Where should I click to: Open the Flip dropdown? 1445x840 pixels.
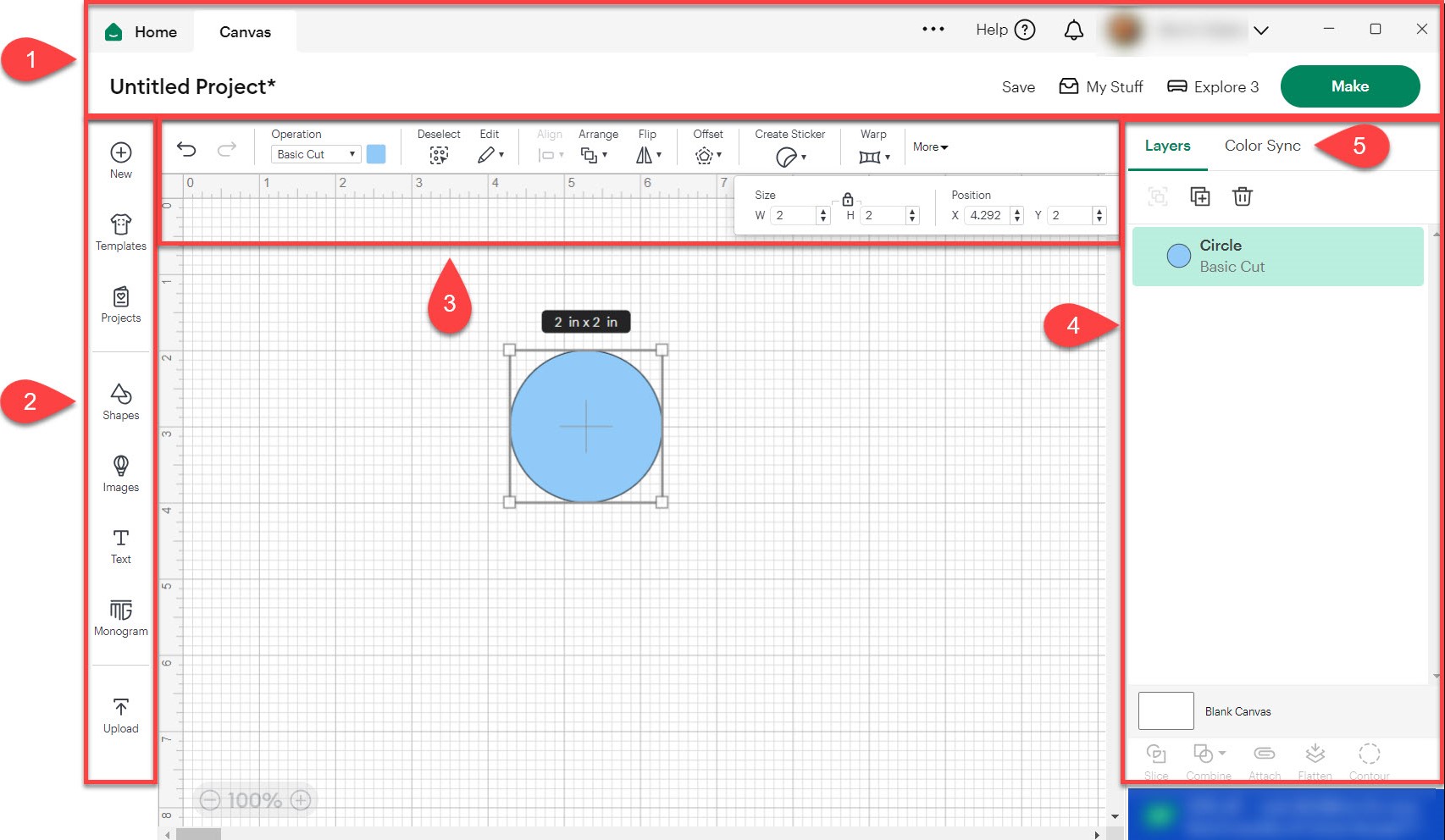click(x=648, y=155)
